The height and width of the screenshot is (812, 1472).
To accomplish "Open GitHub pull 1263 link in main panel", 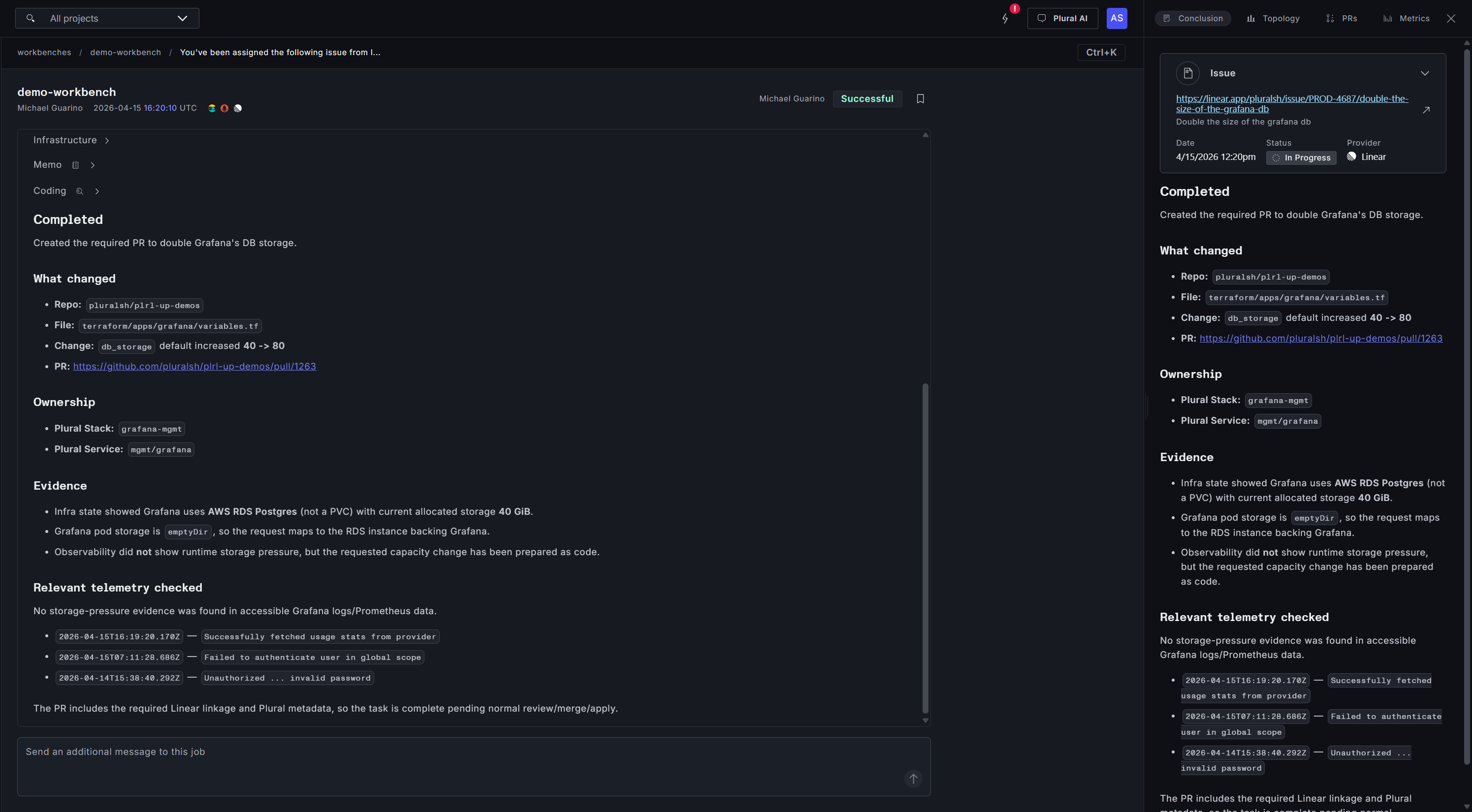I will (x=194, y=367).
